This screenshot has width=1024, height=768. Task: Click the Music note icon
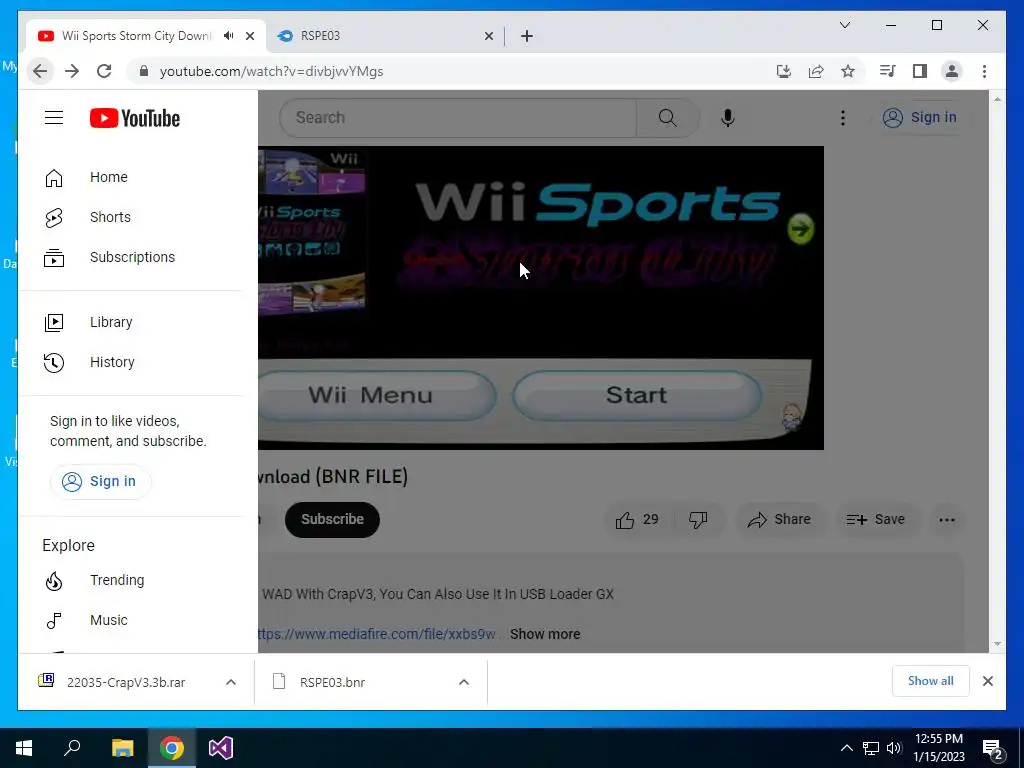54,620
